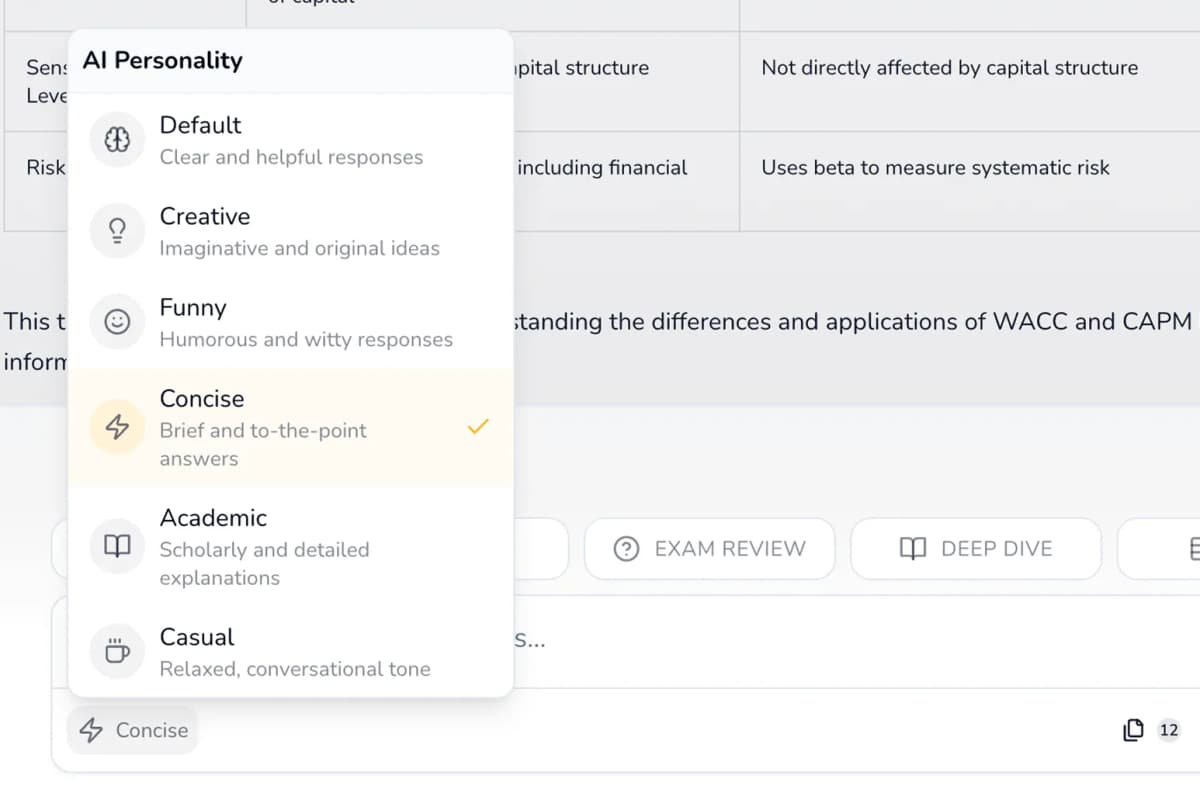The image size is (1200, 810).
Task: Click the 'Uses beta to measure systematic risk' cell
Action: click(935, 168)
